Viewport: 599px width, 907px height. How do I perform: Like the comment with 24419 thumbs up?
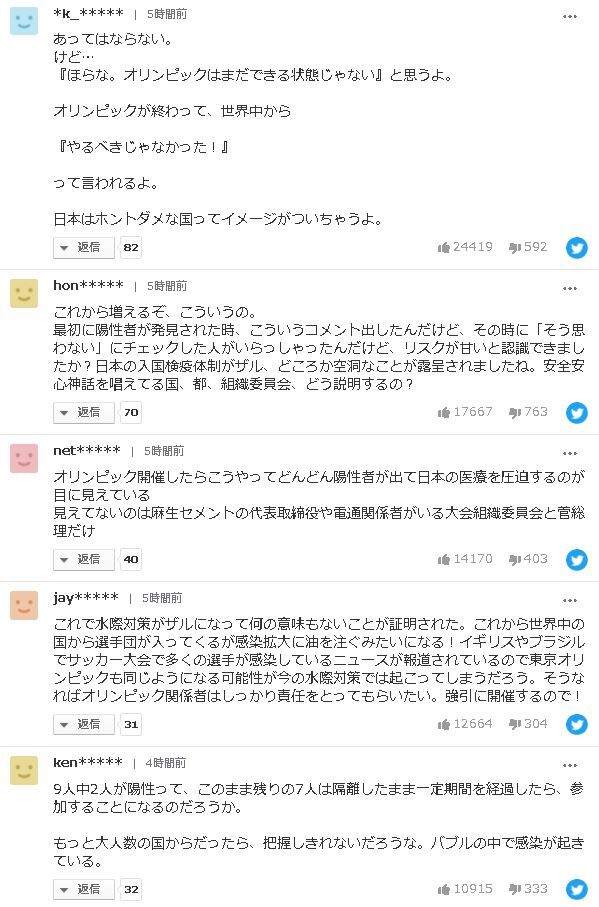point(465,247)
